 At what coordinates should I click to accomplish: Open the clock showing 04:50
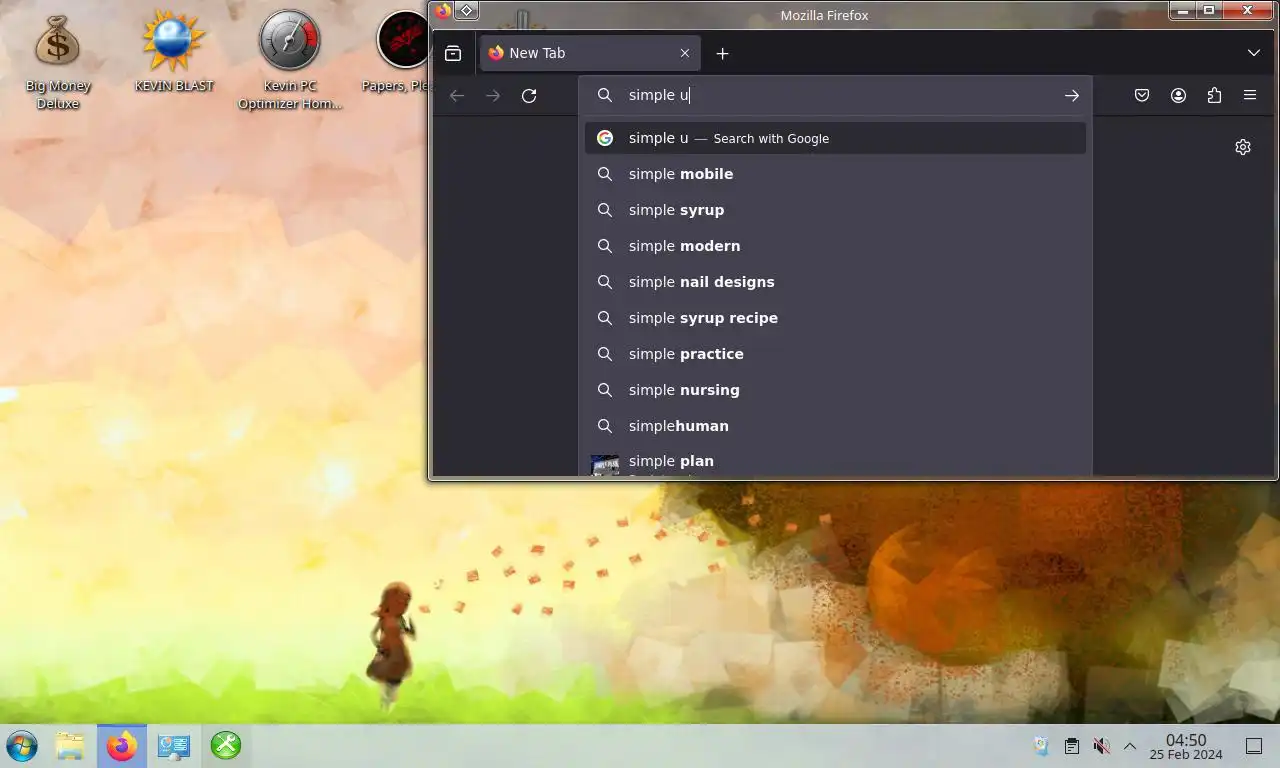(x=1186, y=747)
